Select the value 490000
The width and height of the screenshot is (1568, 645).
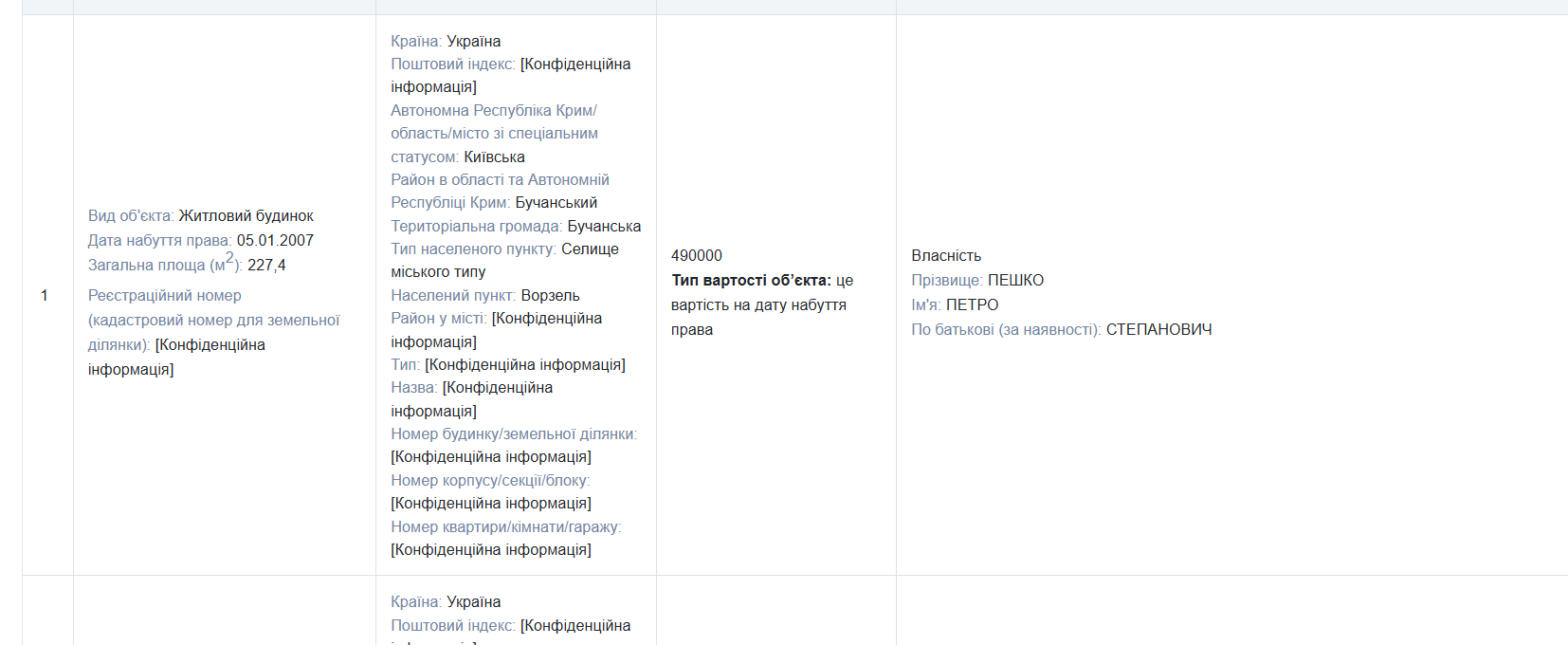[x=697, y=256]
